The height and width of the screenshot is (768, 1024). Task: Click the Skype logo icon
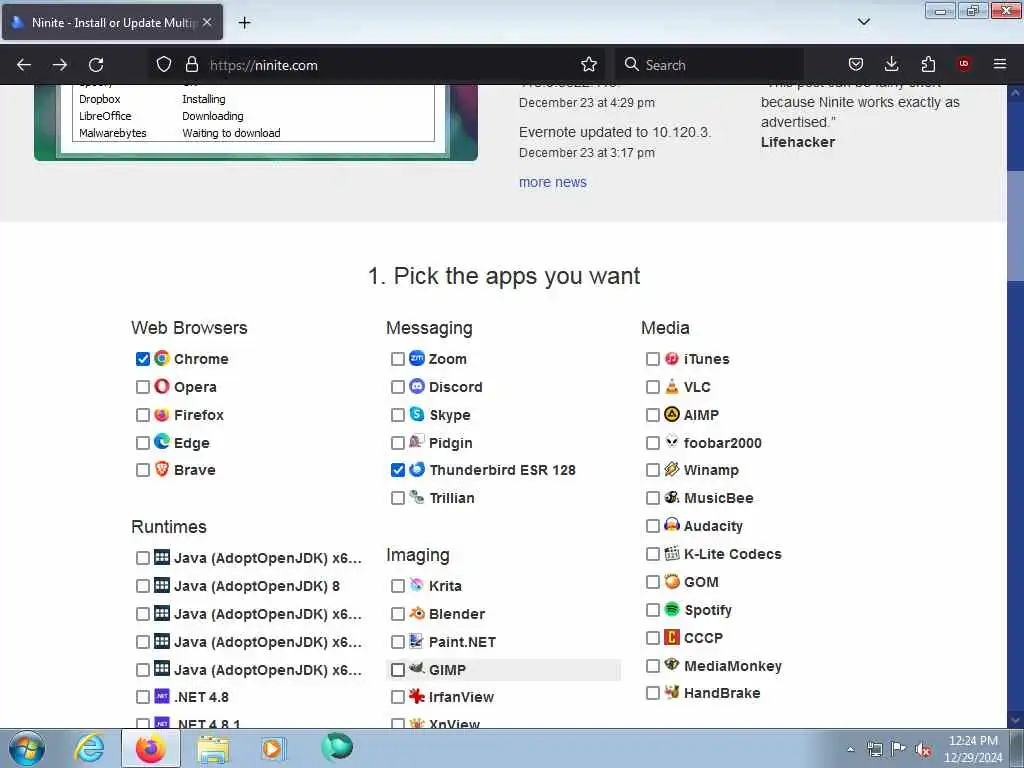point(417,414)
